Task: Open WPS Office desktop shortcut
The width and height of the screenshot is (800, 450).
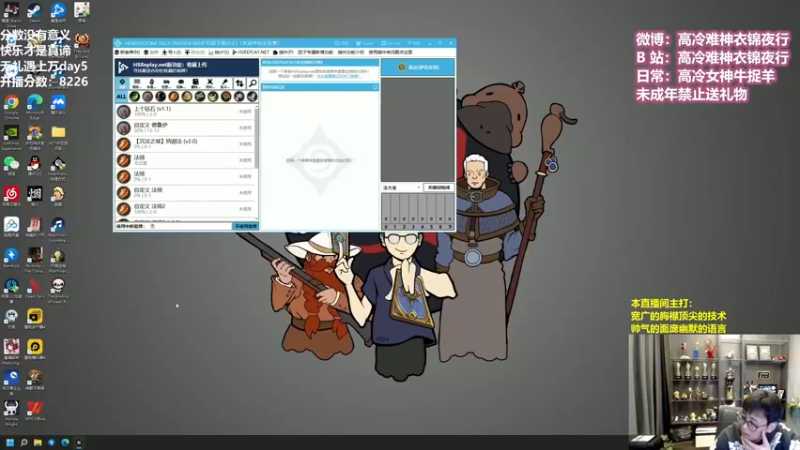Action: coord(35,411)
